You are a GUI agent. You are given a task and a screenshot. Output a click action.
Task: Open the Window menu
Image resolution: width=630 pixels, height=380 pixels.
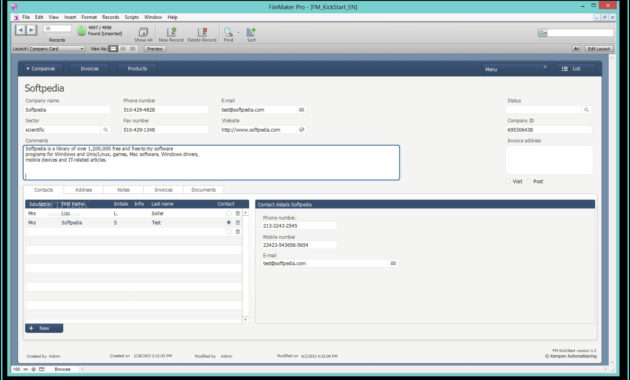pyautogui.click(x=153, y=17)
